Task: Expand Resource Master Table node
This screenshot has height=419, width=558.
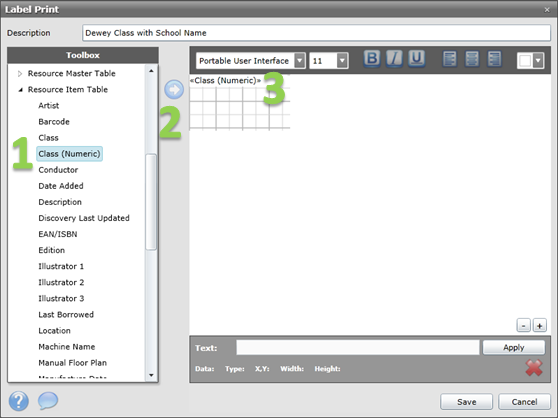Action: coord(20,74)
